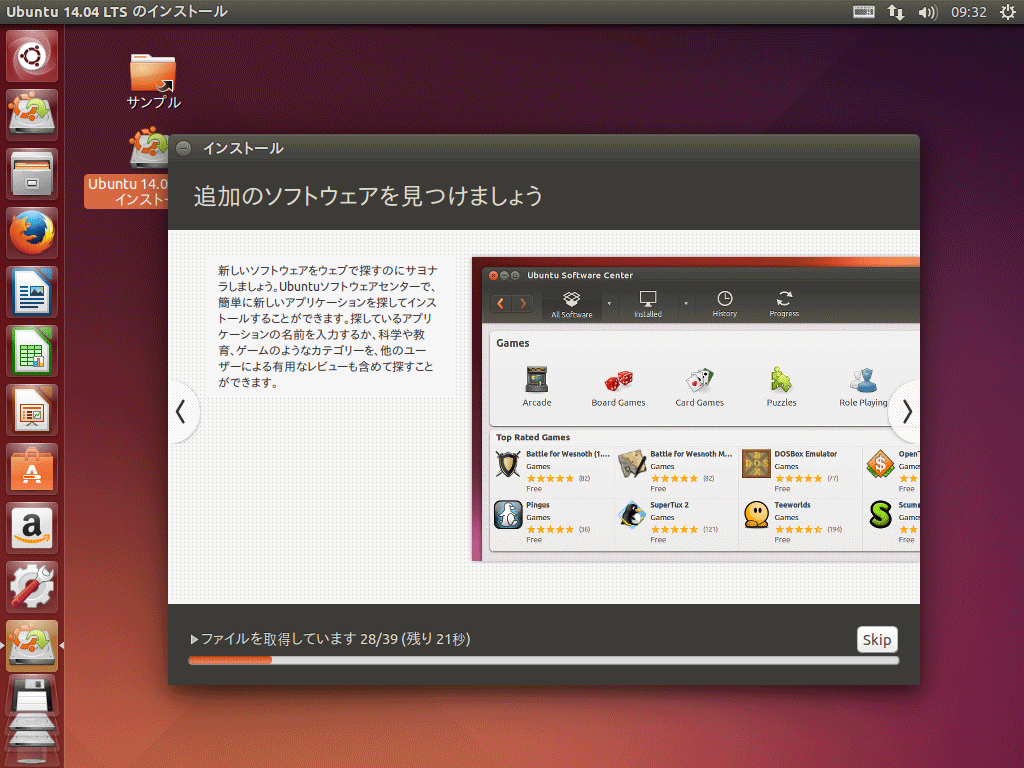Open the サンプル desktop folder
Image resolution: width=1024 pixels, height=768 pixels.
pos(153,80)
